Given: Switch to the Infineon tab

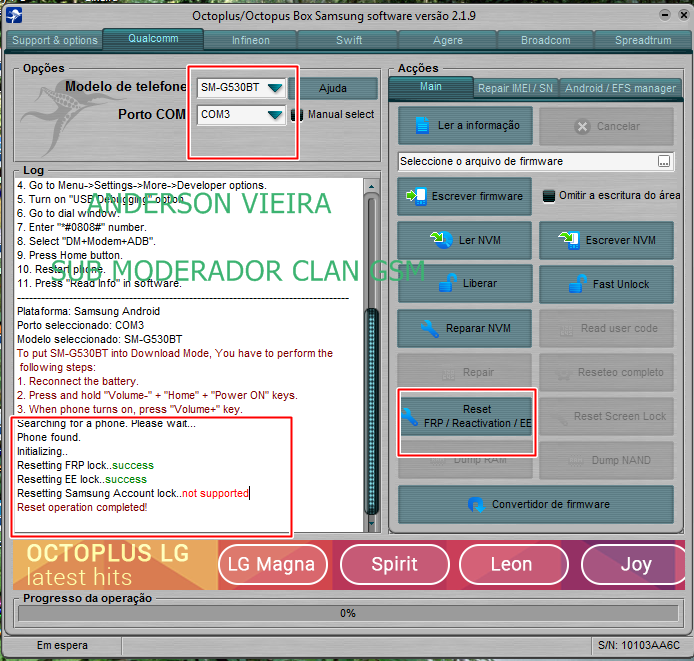Looking at the screenshot, I should pyautogui.click(x=251, y=40).
